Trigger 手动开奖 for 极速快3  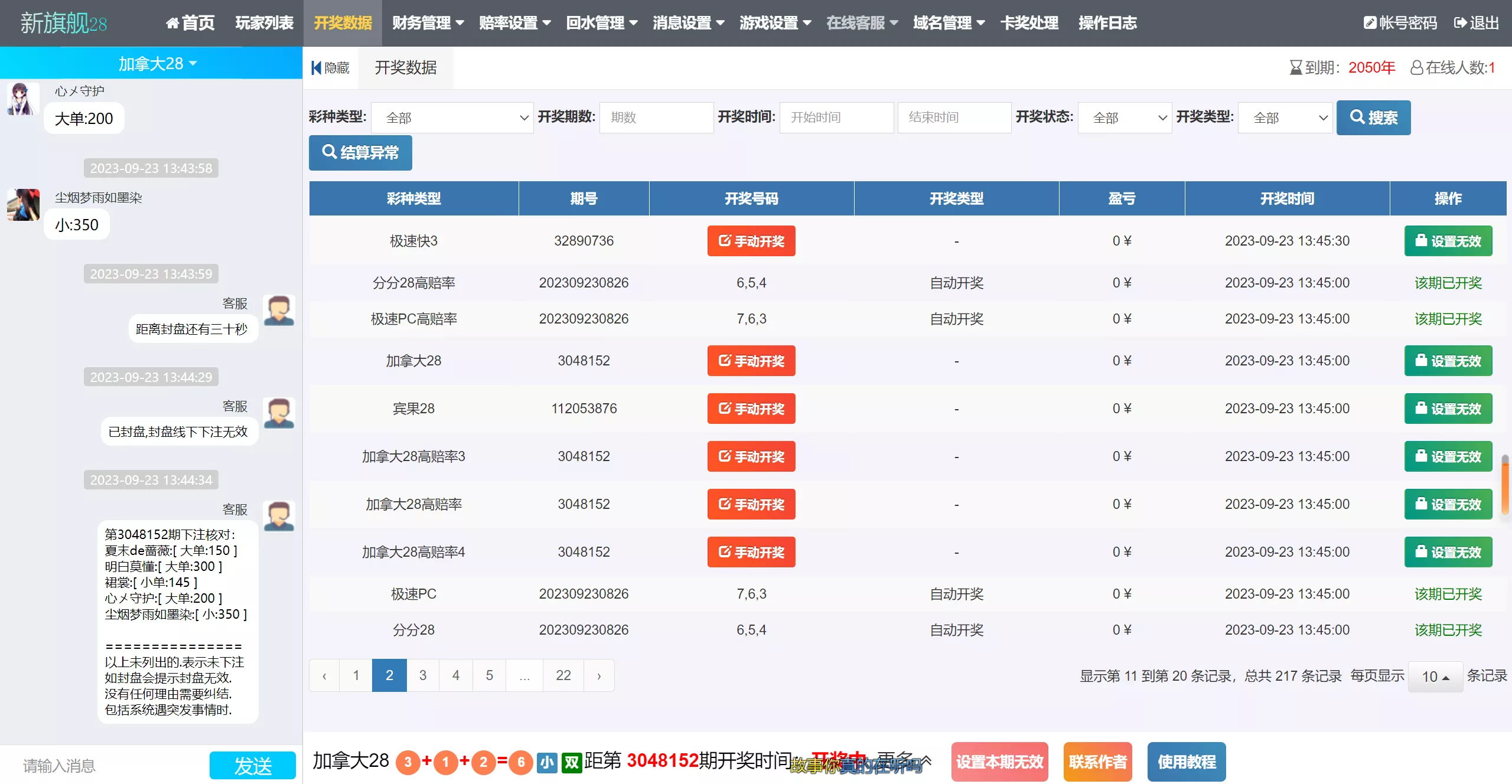click(751, 241)
